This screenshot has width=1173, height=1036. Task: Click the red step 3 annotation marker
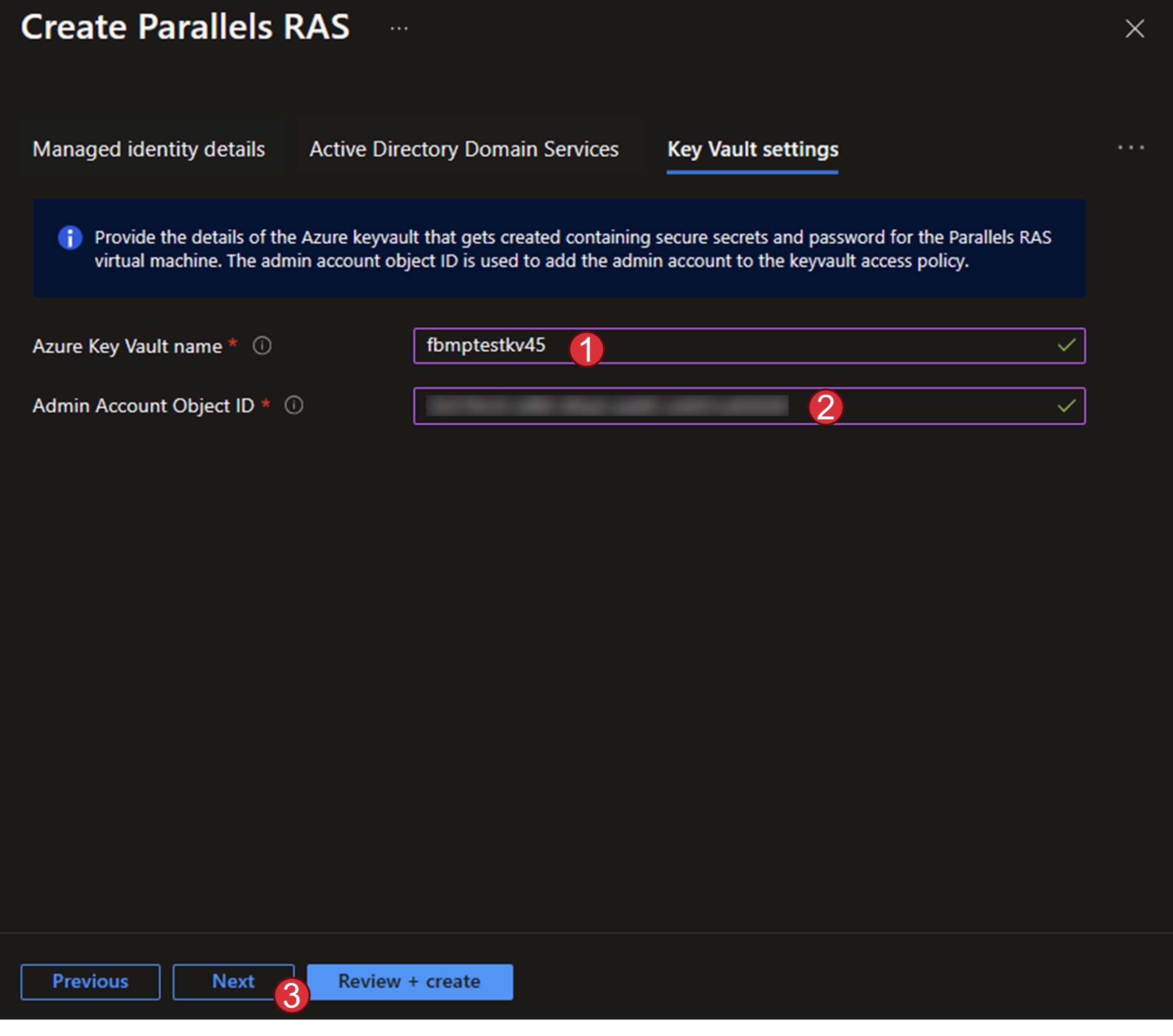pos(292,995)
